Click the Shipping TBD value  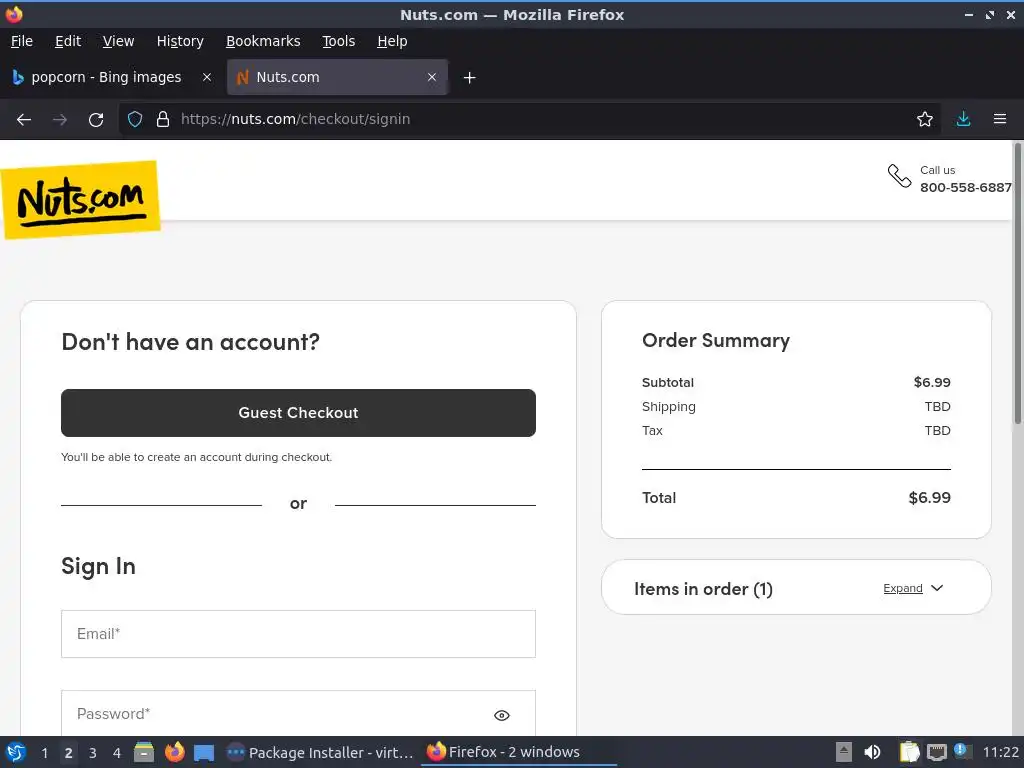click(937, 406)
